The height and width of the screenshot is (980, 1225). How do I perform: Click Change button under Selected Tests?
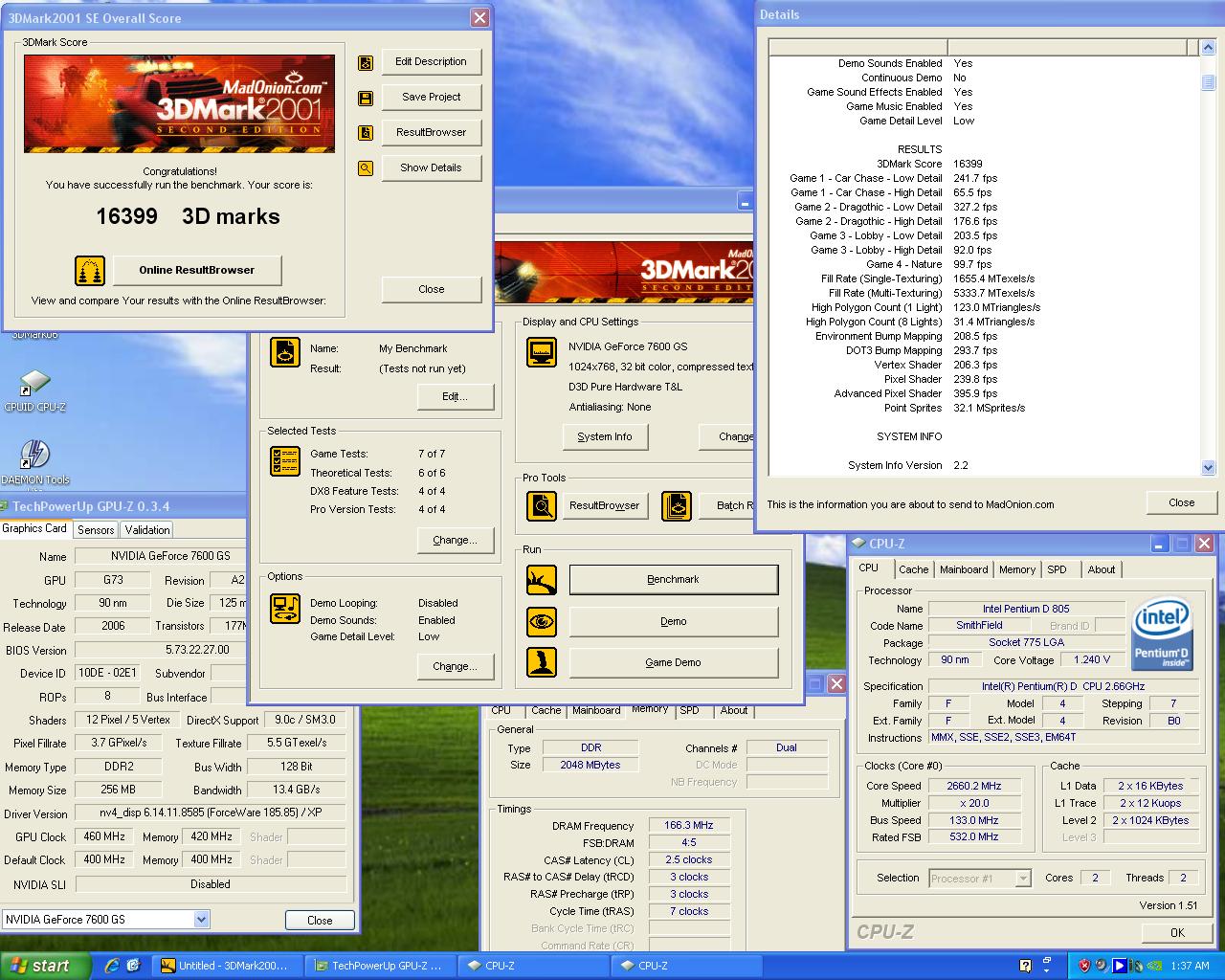pos(455,540)
